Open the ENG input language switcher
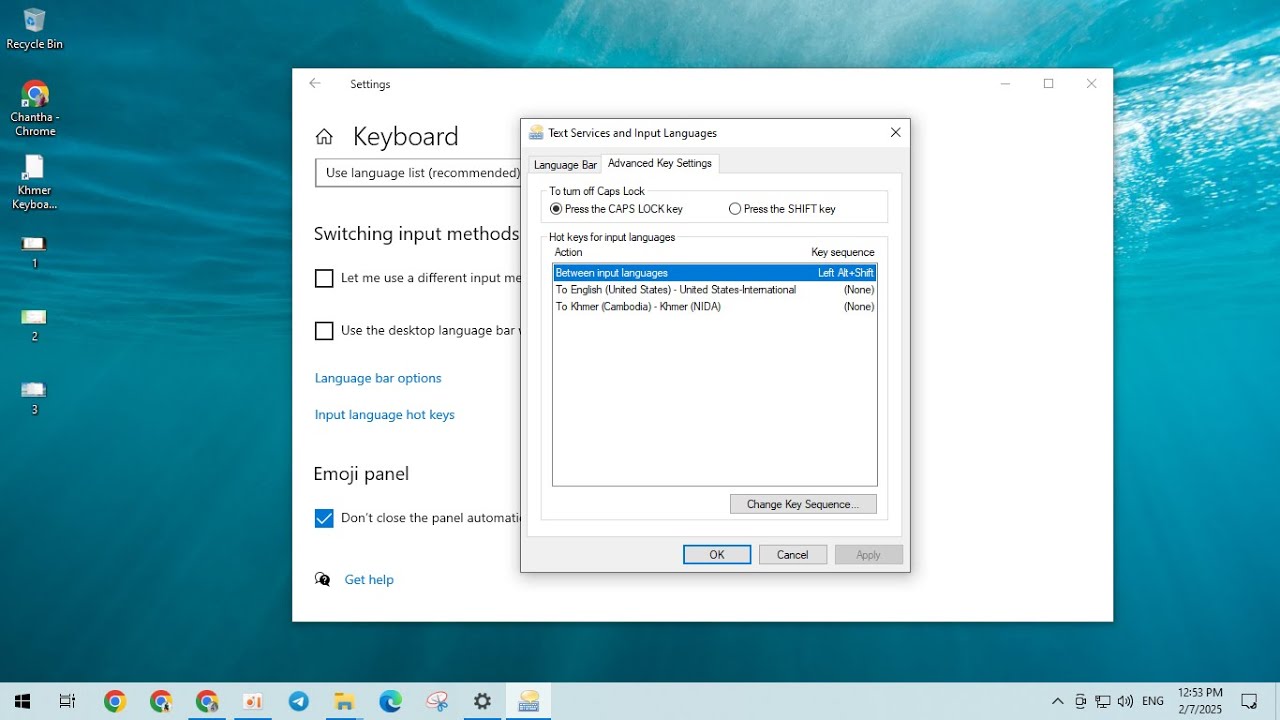This screenshot has height=720, width=1280. coord(1153,701)
